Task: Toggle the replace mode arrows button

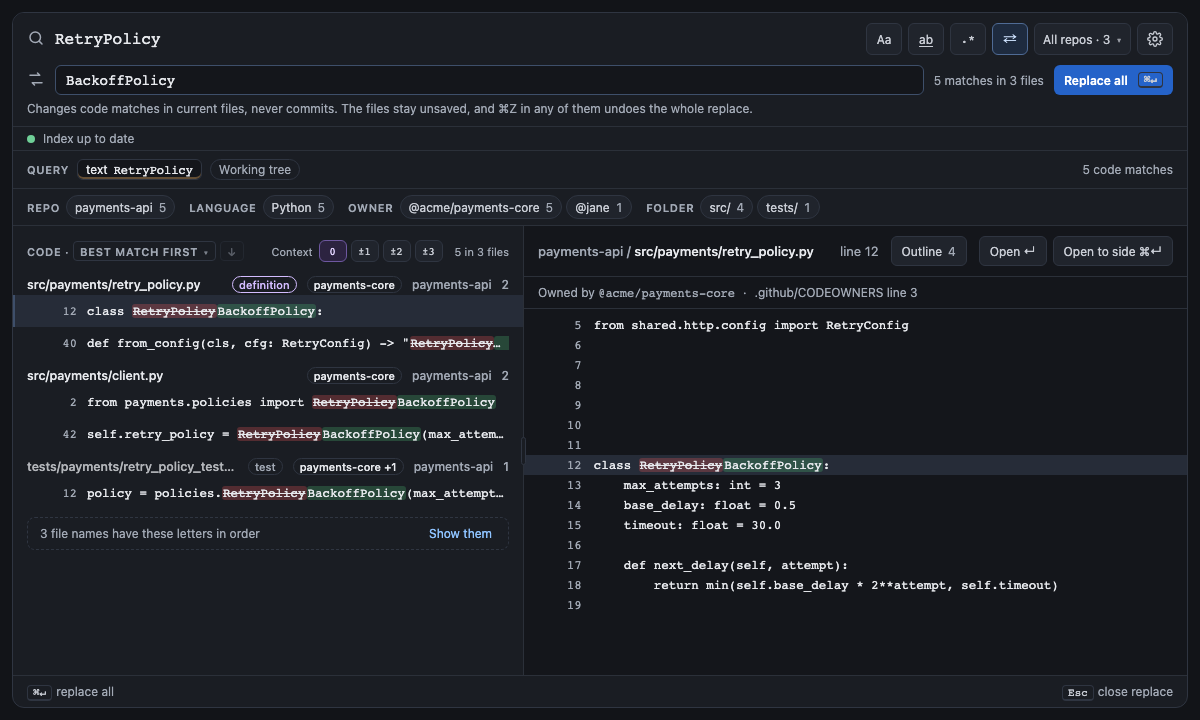Action: click(x=1010, y=39)
